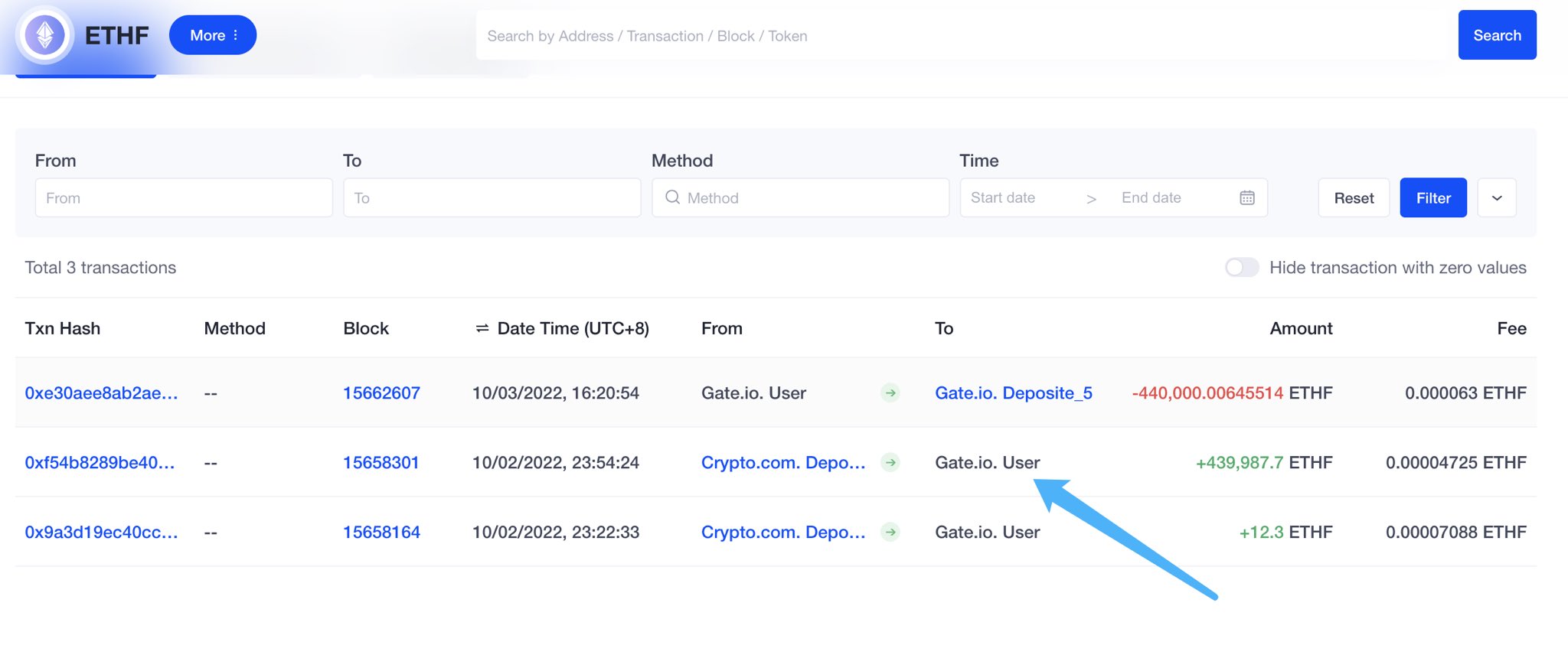Select fee value 0.00004725 ETHF
The height and width of the screenshot is (645, 1568).
click(1456, 463)
